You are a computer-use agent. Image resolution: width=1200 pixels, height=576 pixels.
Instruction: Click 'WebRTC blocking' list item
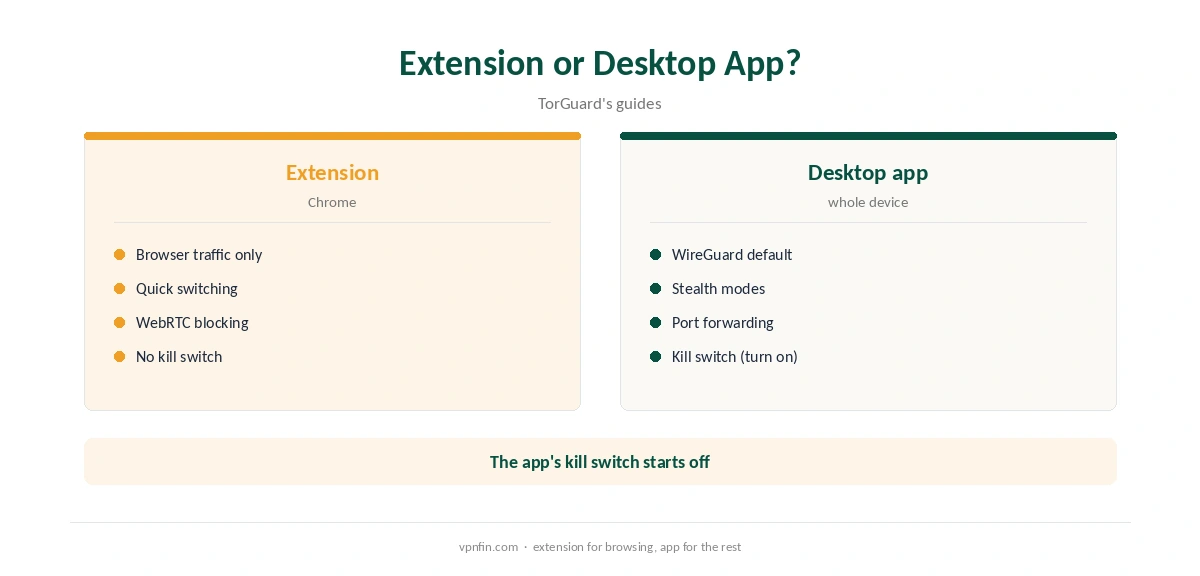coord(192,323)
